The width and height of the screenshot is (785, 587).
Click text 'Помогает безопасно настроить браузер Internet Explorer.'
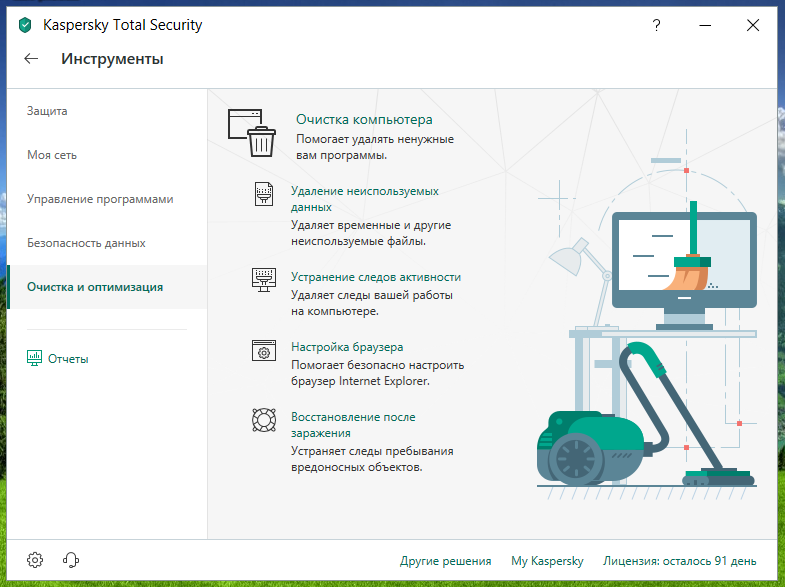(x=377, y=373)
